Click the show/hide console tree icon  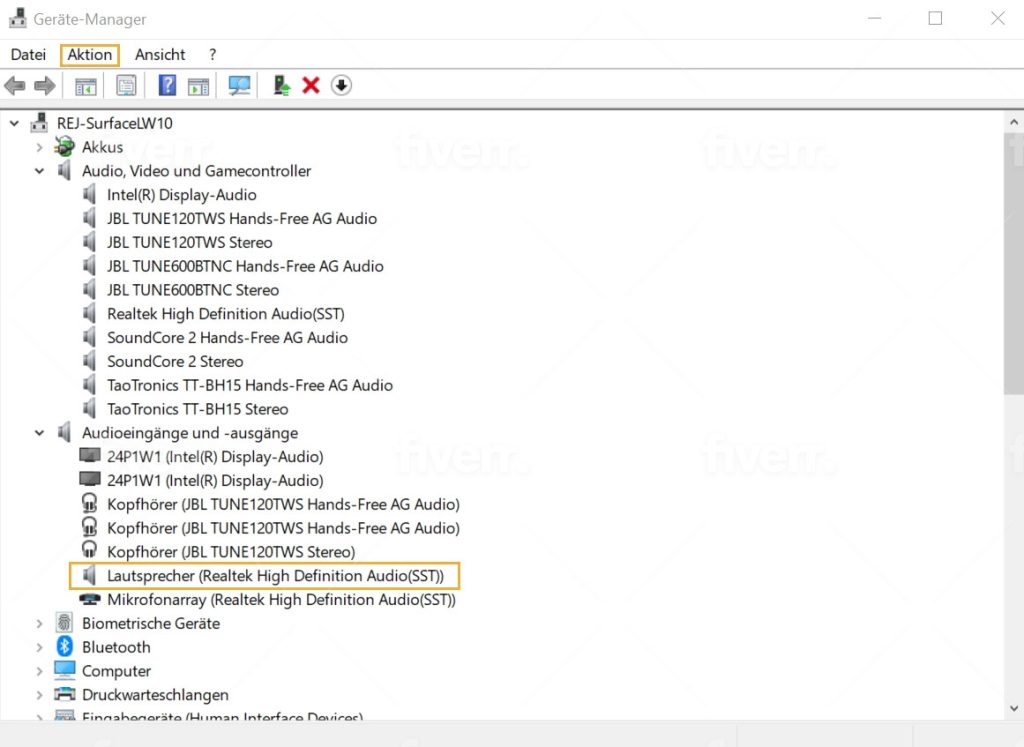coord(86,86)
